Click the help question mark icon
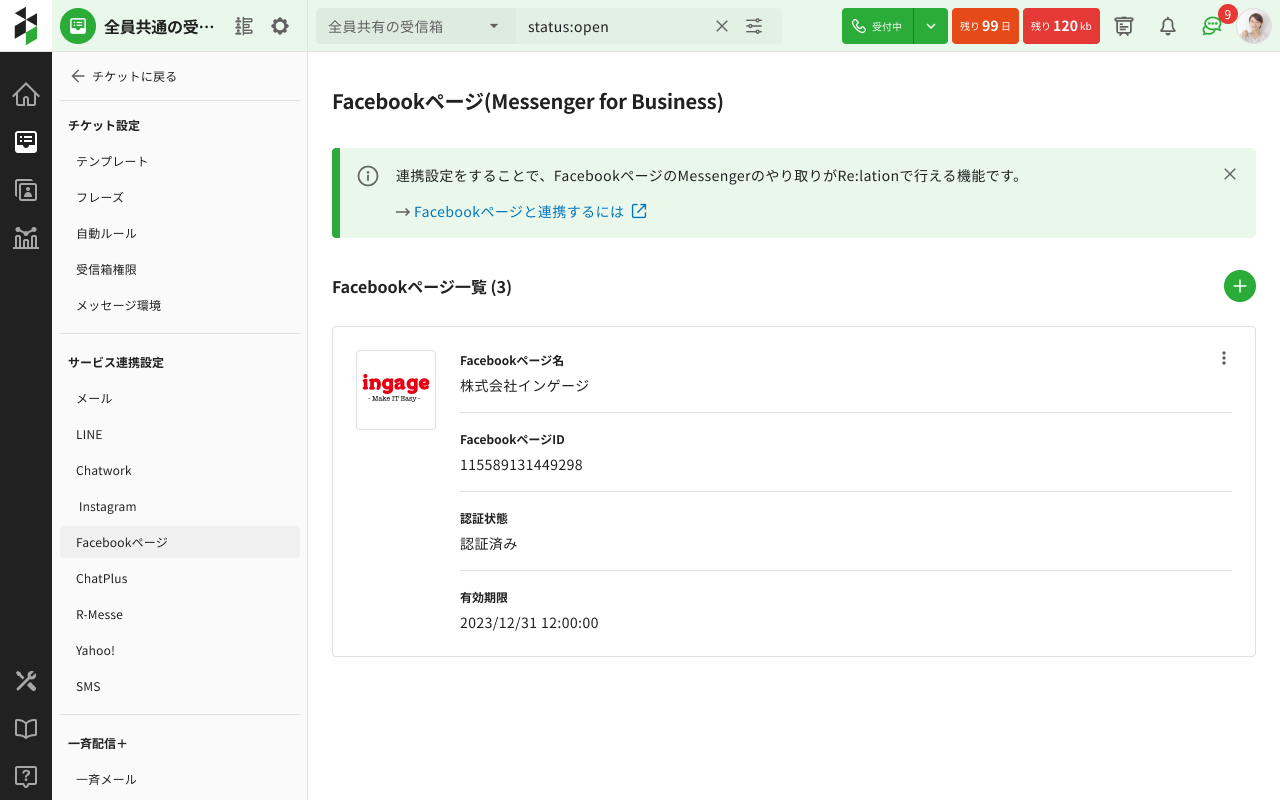This screenshot has height=800, width=1280. point(26,776)
